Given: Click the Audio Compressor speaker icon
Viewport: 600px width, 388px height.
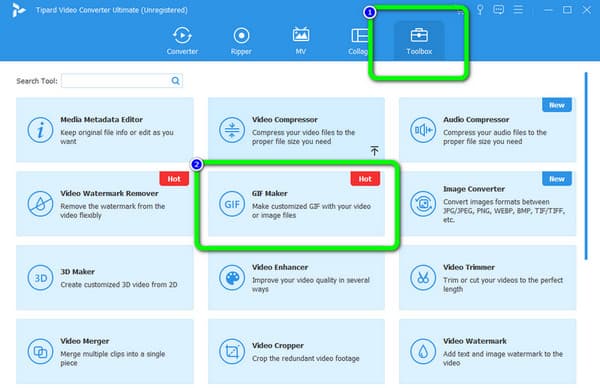Looking at the screenshot, I should pyautogui.click(x=423, y=130).
